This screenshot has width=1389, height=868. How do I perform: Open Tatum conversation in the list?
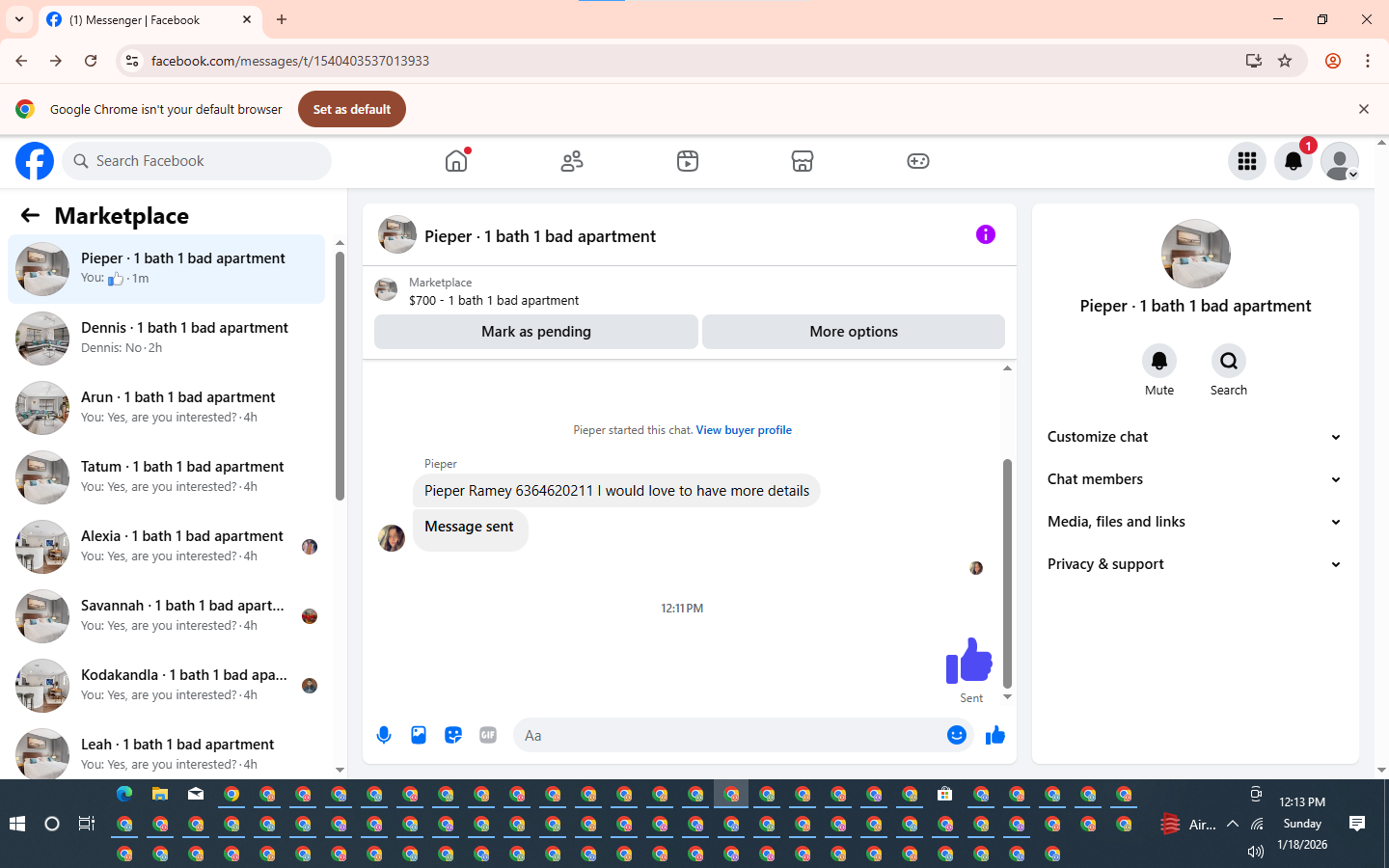coord(167,477)
